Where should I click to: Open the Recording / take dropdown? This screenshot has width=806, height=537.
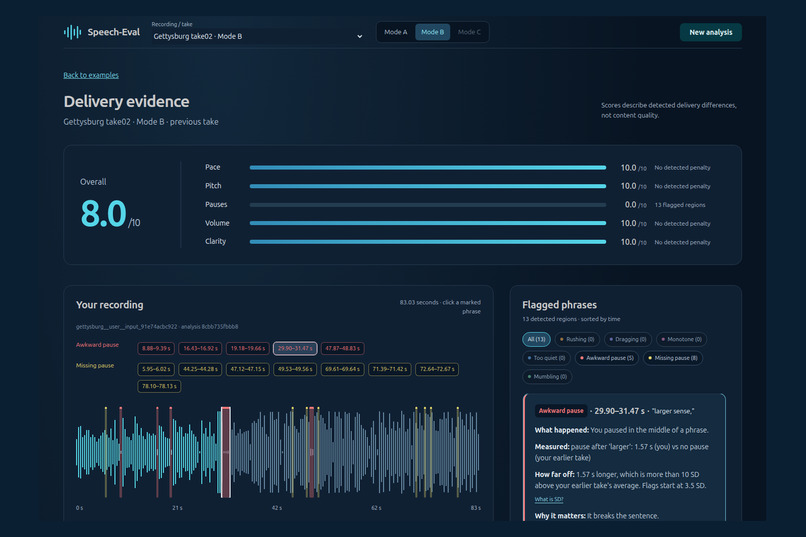258,36
